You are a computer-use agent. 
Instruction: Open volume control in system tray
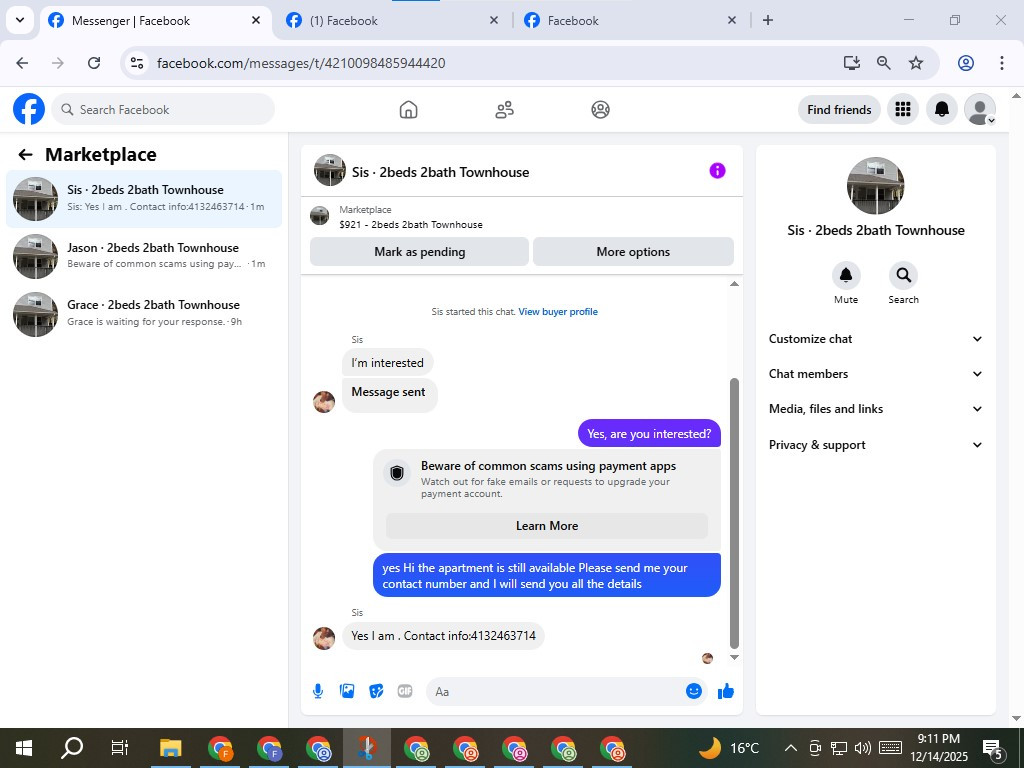(x=863, y=748)
